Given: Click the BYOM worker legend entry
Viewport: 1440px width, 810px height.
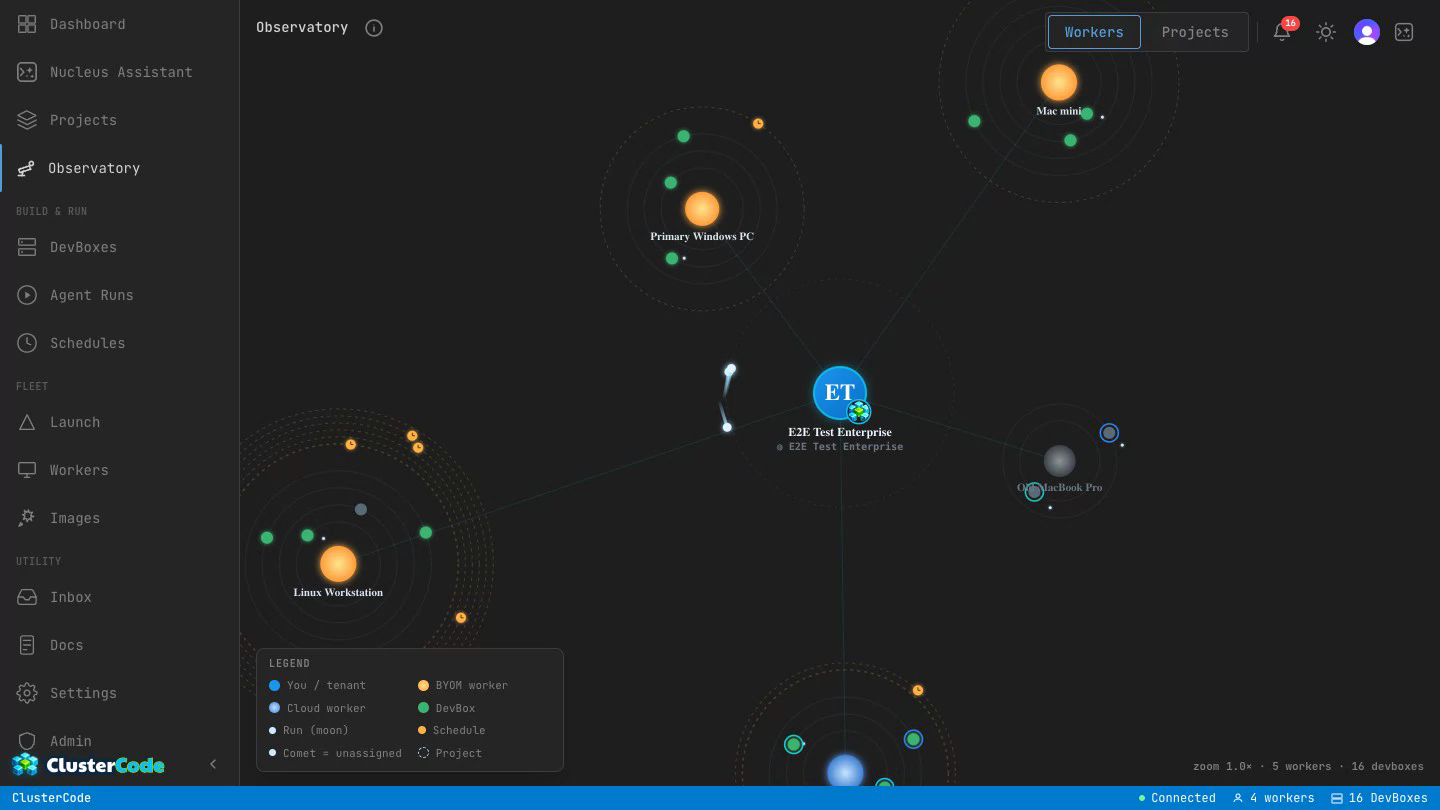Looking at the screenshot, I should (x=463, y=685).
